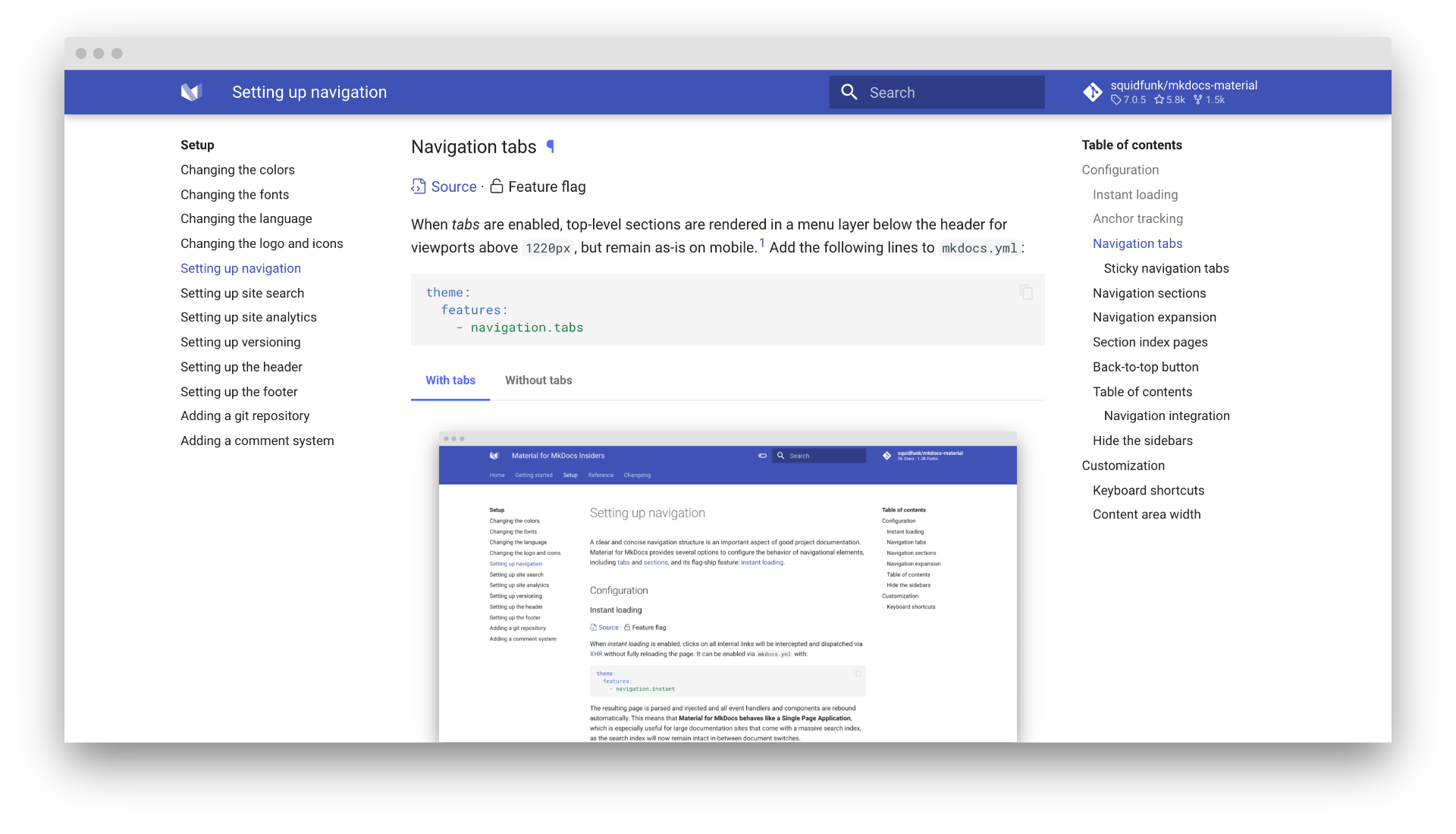Click the version tag icon 7.0.5
The width and height of the screenshot is (1456, 834).
1116,100
